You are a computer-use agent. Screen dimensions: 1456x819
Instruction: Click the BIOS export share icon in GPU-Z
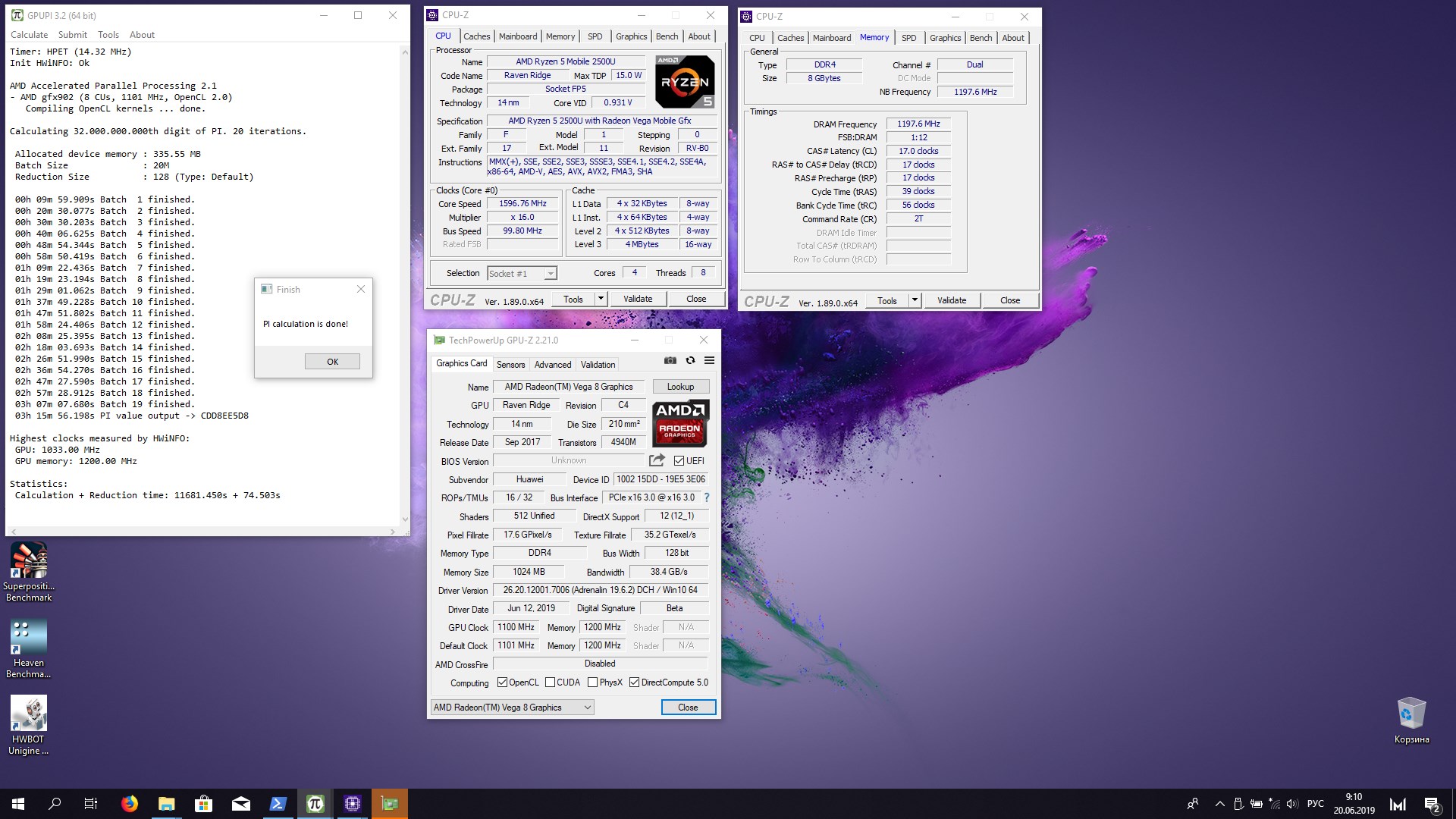pyautogui.click(x=657, y=460)
